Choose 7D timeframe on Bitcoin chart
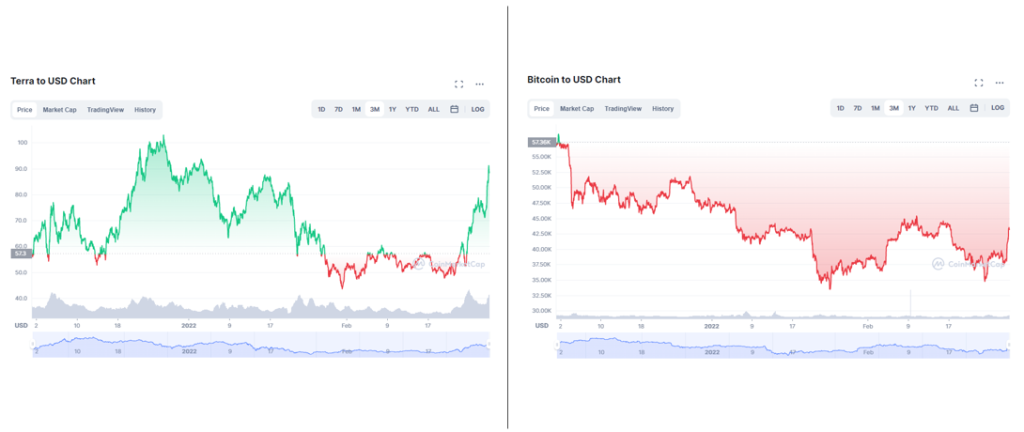Viewport: 1024px width, 432px height. [x=857, y=108]
